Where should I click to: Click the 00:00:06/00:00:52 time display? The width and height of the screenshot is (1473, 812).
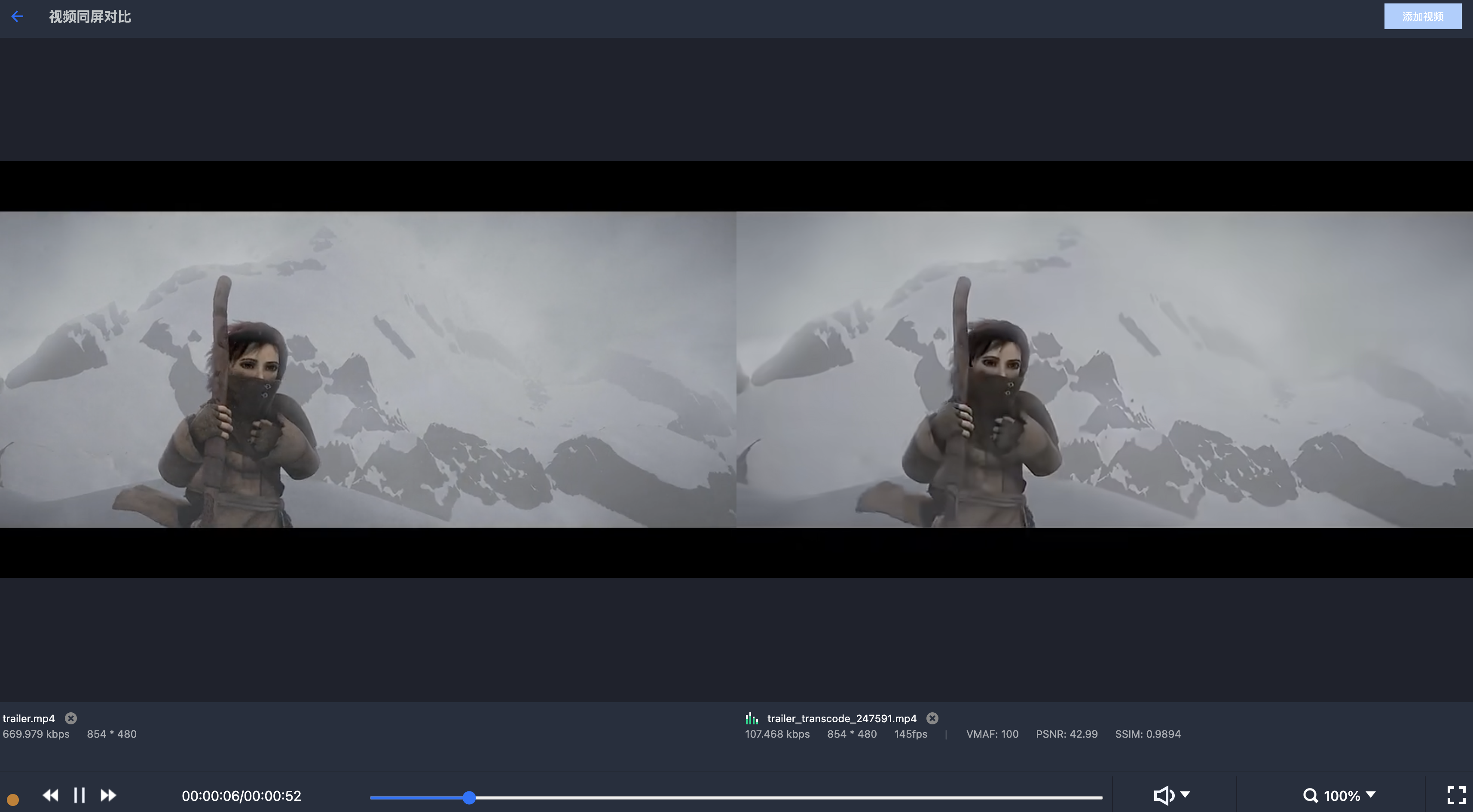click(241, 796)
